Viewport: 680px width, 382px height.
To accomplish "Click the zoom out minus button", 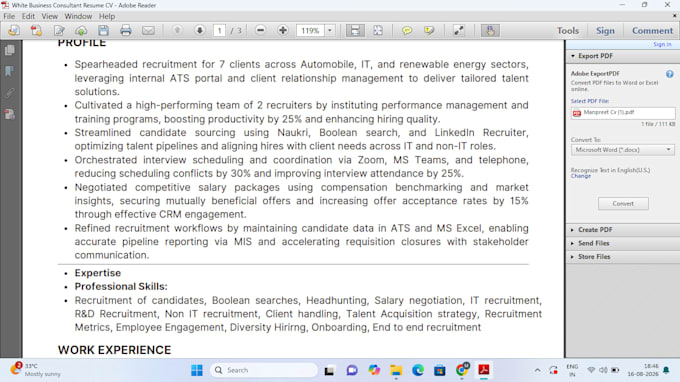I will tap(260, 30).
